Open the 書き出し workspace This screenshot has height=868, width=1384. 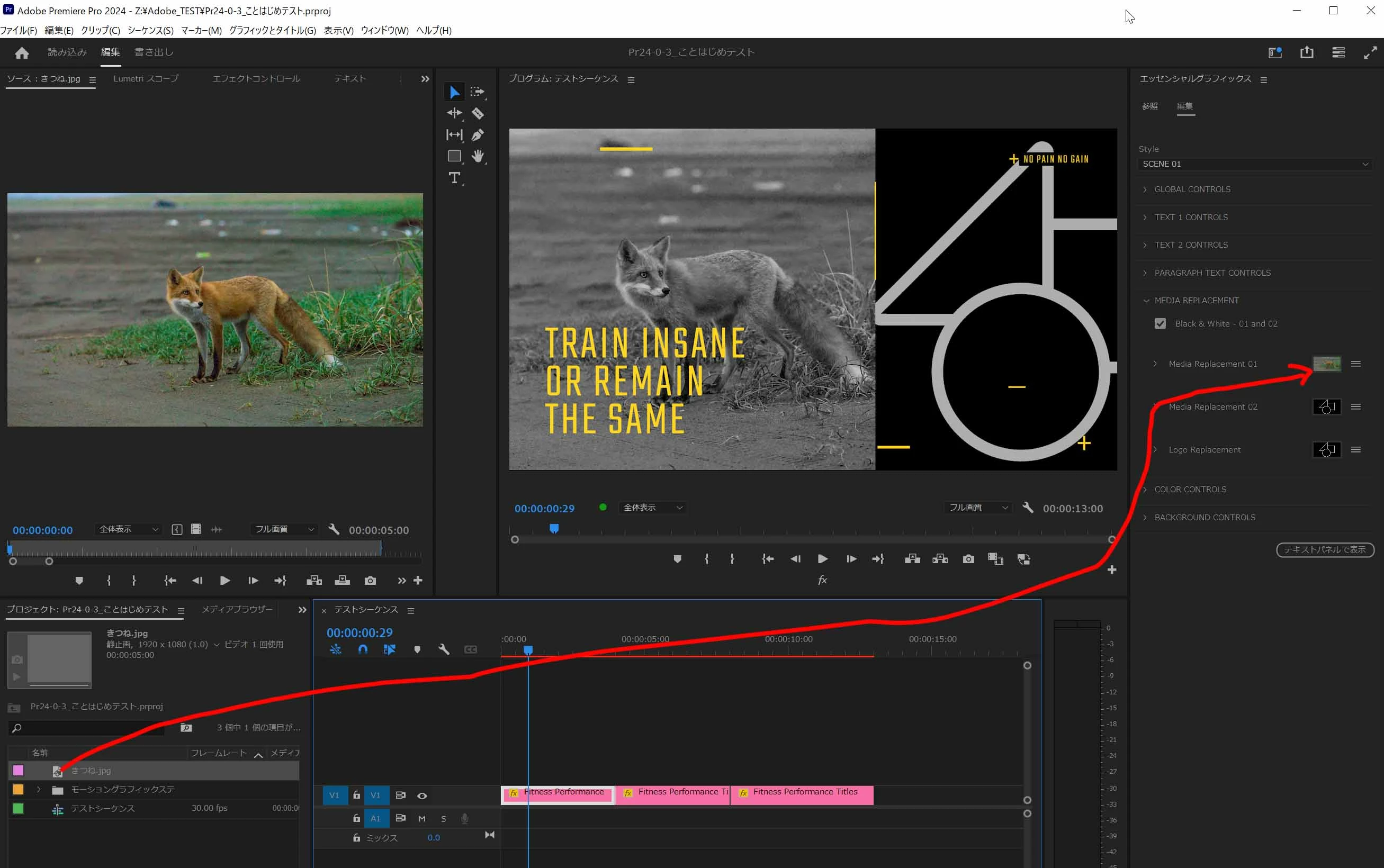(154, 52)
